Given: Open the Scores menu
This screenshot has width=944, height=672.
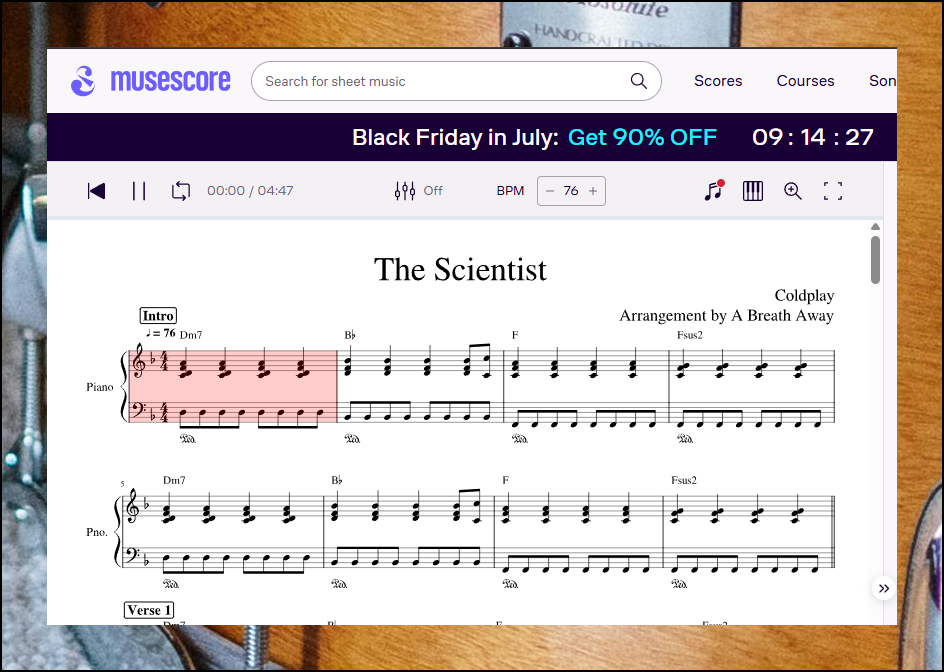Looking at the screenshot, I should [x=718, y=81].
